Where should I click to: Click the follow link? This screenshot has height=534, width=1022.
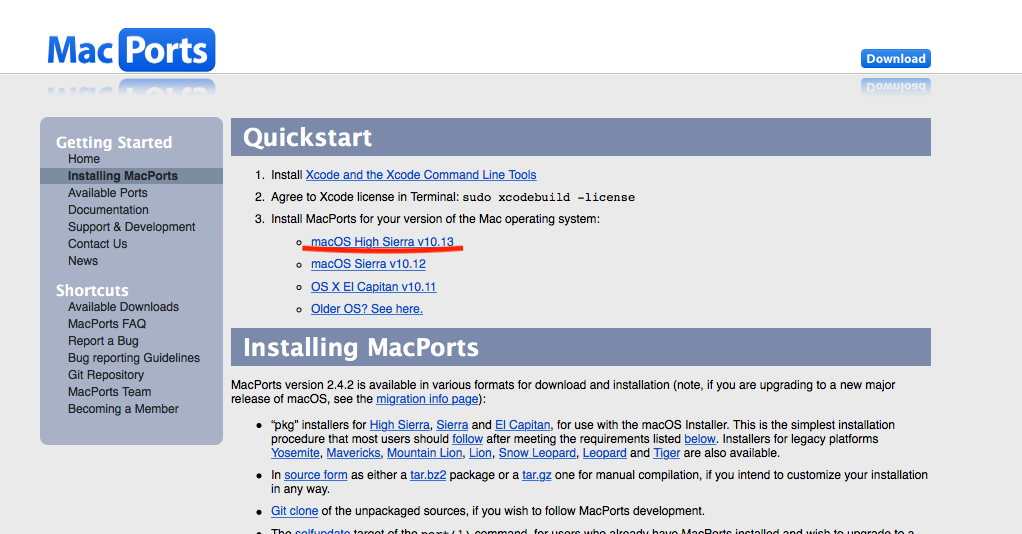pyautogui.click(x=467, y=439)
